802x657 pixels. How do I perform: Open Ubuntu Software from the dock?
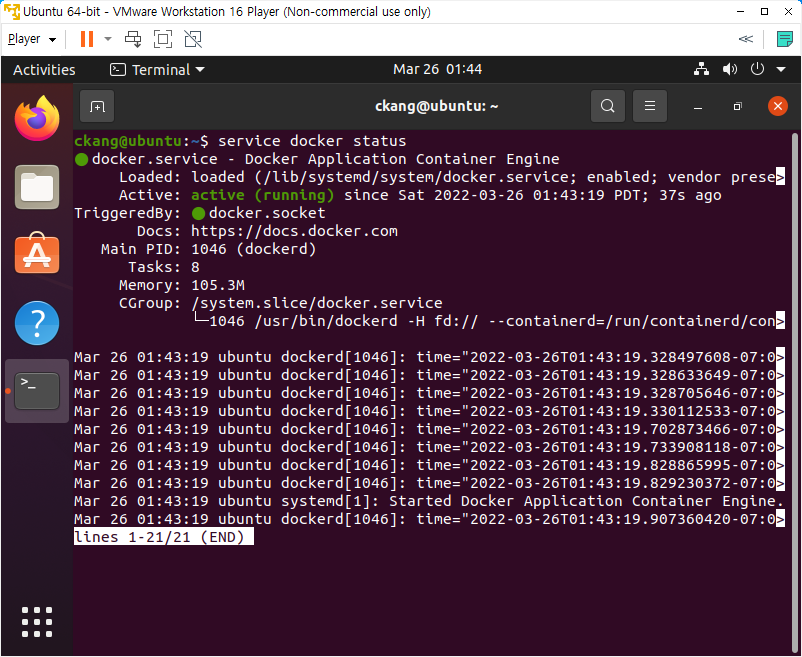pos(37,254)
